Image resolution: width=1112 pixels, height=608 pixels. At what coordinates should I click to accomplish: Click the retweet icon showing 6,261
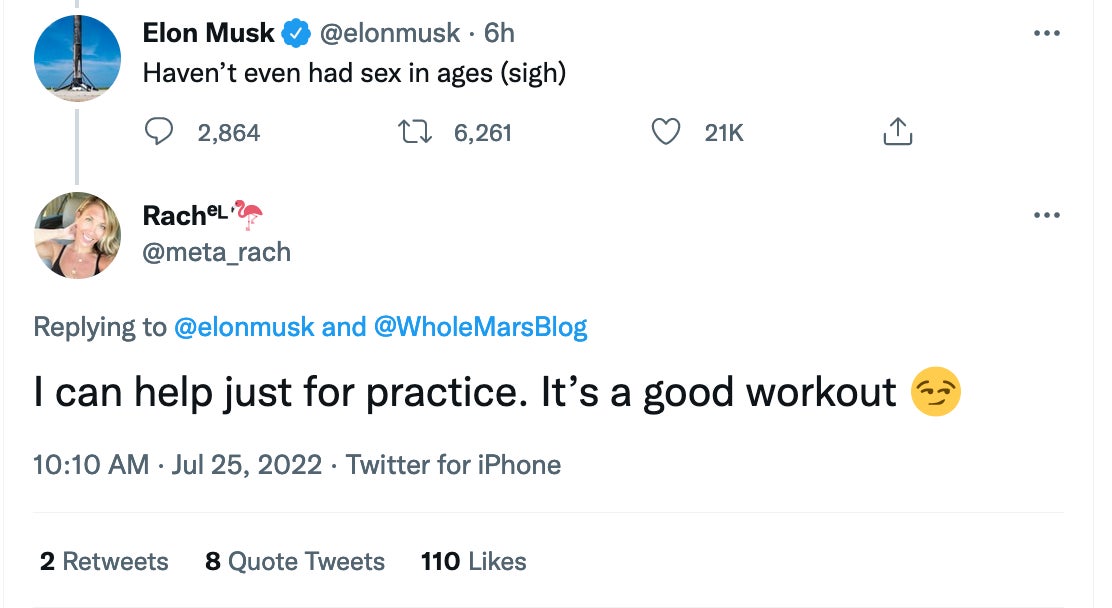pyautogui.click(x=417, y=131)
